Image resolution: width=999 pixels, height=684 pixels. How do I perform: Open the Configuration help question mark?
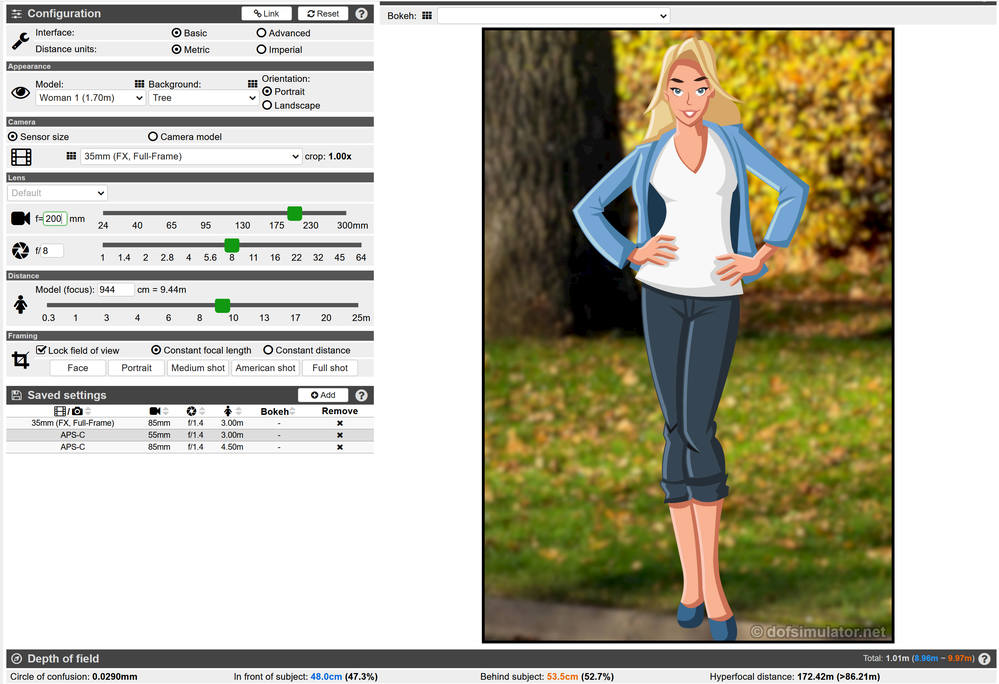(361, 14)
